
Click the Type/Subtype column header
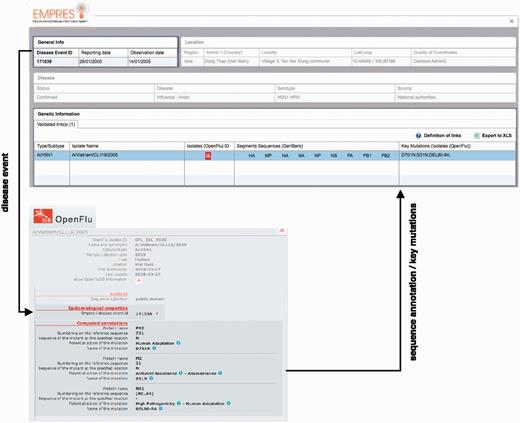coord(52,146)
